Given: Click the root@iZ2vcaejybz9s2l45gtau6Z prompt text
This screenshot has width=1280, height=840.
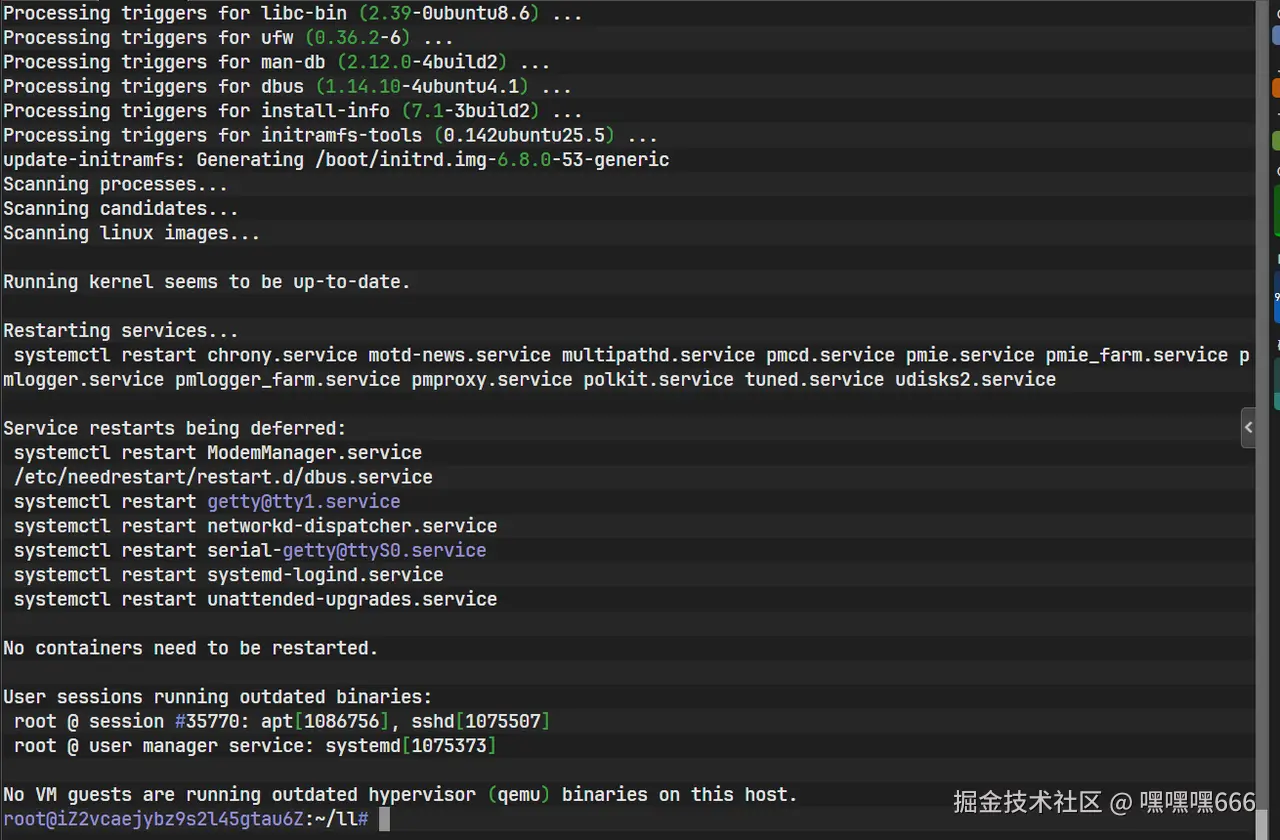Looking at the screenshot, I should [152, 820].
